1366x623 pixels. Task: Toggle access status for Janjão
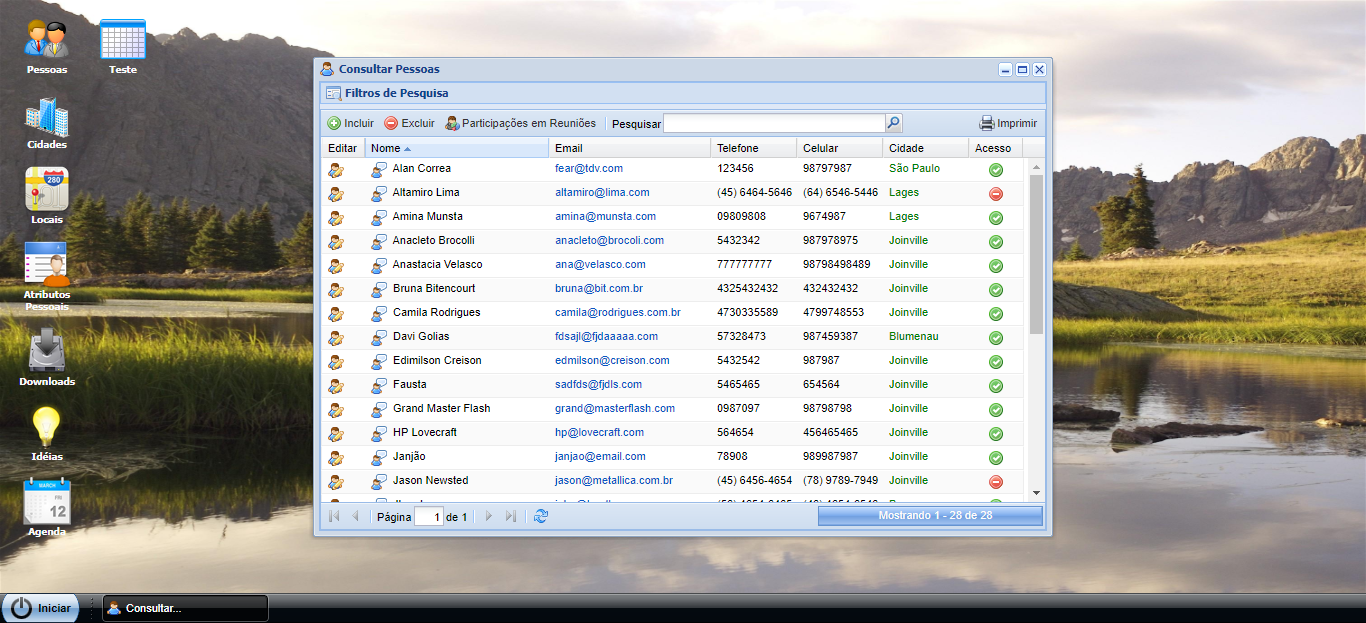pos(996,458)
